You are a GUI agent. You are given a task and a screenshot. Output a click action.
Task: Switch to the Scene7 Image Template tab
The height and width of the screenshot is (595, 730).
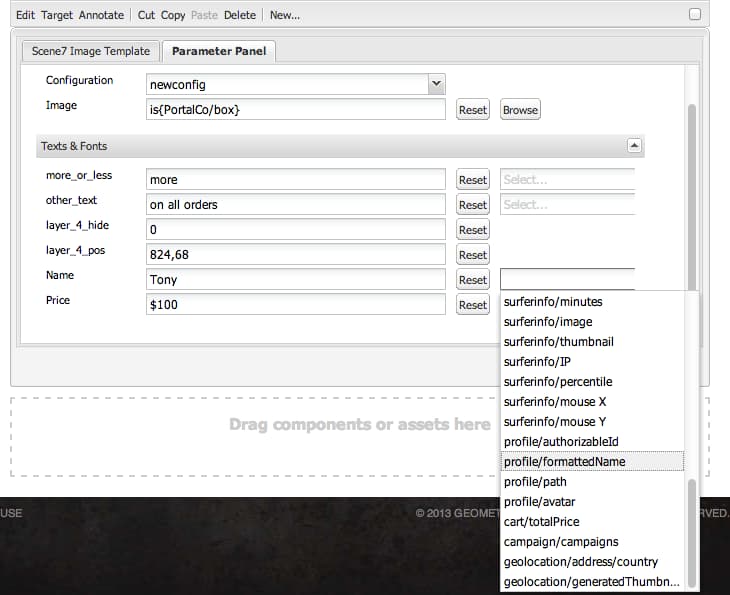tap(91, 51)
